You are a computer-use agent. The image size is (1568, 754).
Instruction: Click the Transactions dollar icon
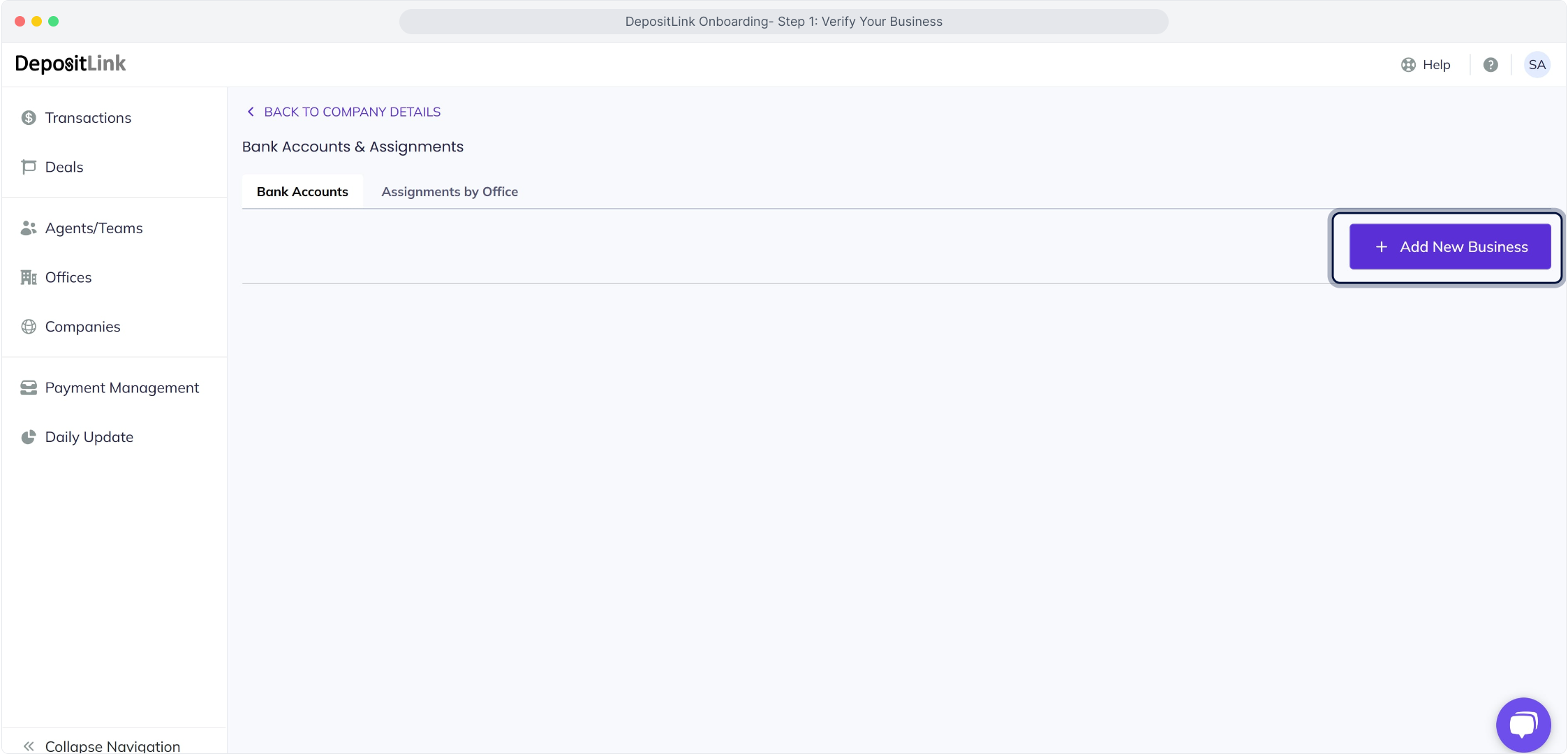click(29, 118)
